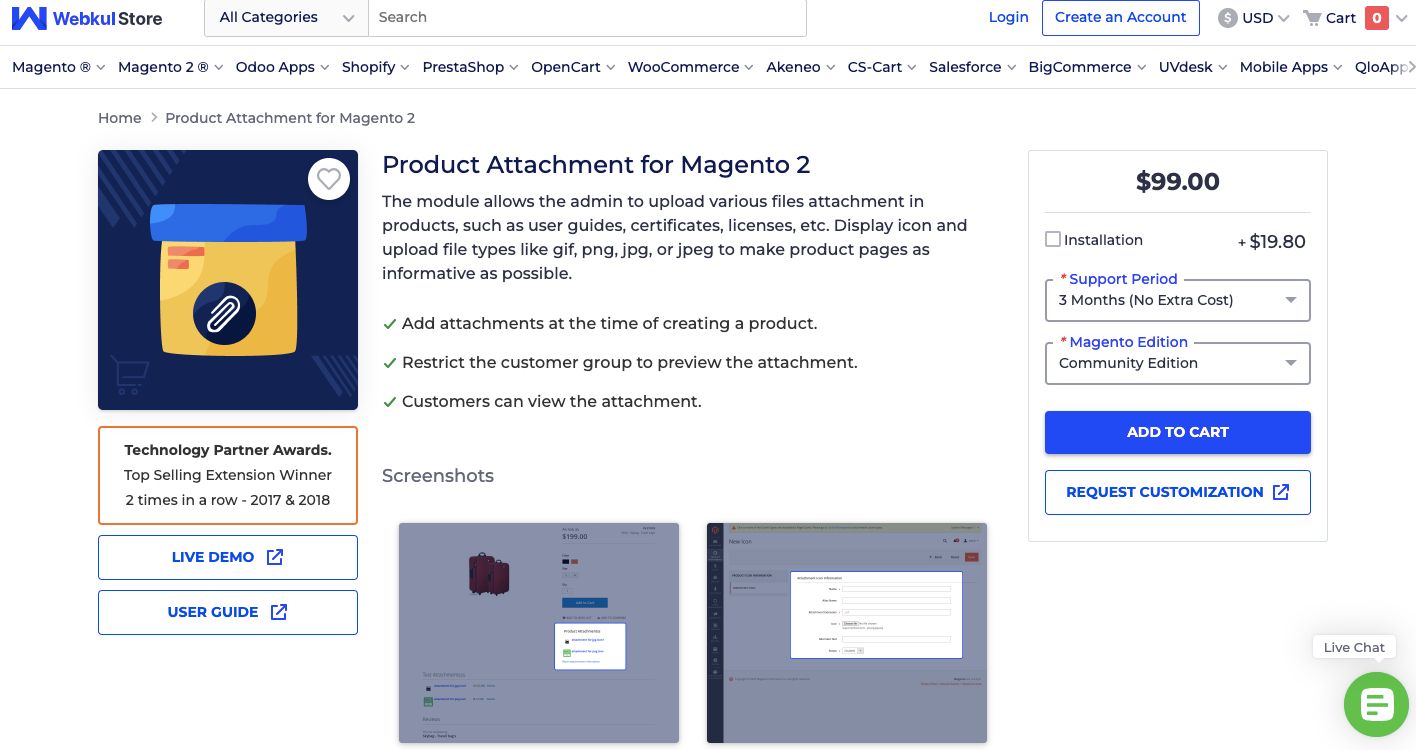This screenshot has width=1416, height=750.
Task: Click the external-link icon on User Guide
Action: 279,611
